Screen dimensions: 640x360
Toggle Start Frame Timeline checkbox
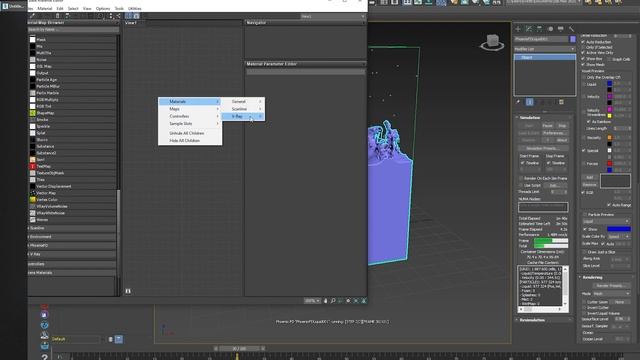click(522, 163)
